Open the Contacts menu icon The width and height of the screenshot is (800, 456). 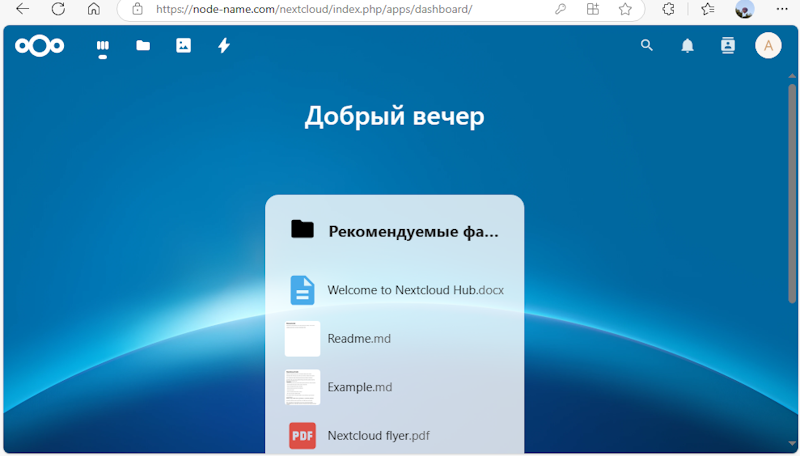[x=728, y=45]
